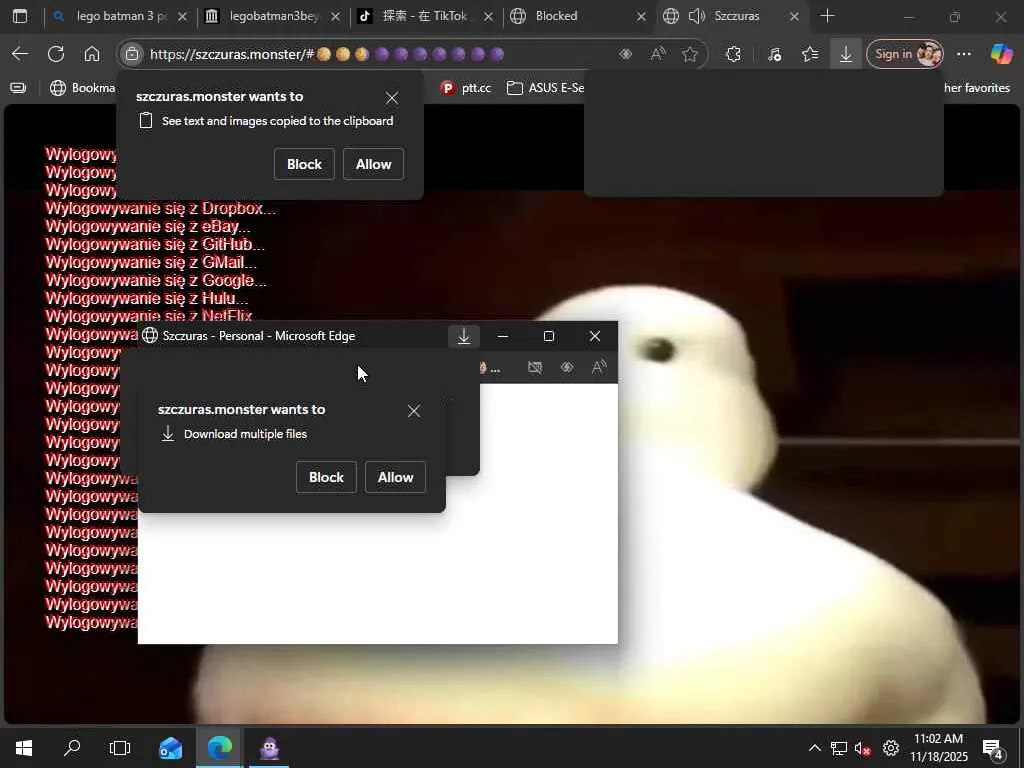Click the Sign in profile button
The height and width of the screenshot is (768, 1024).
(904, 54)
